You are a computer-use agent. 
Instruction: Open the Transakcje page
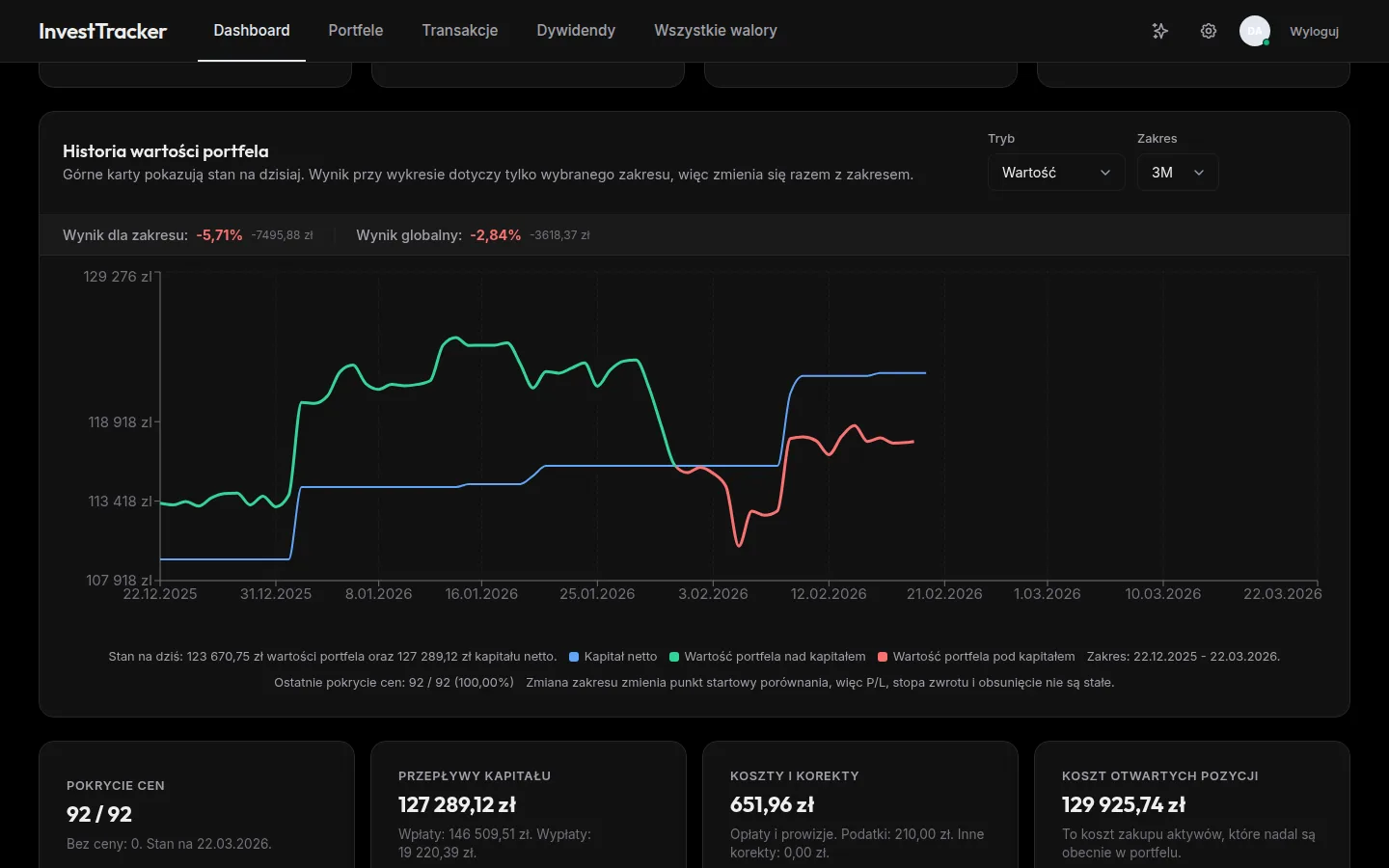pyautogui.click(x=460, y=30)
